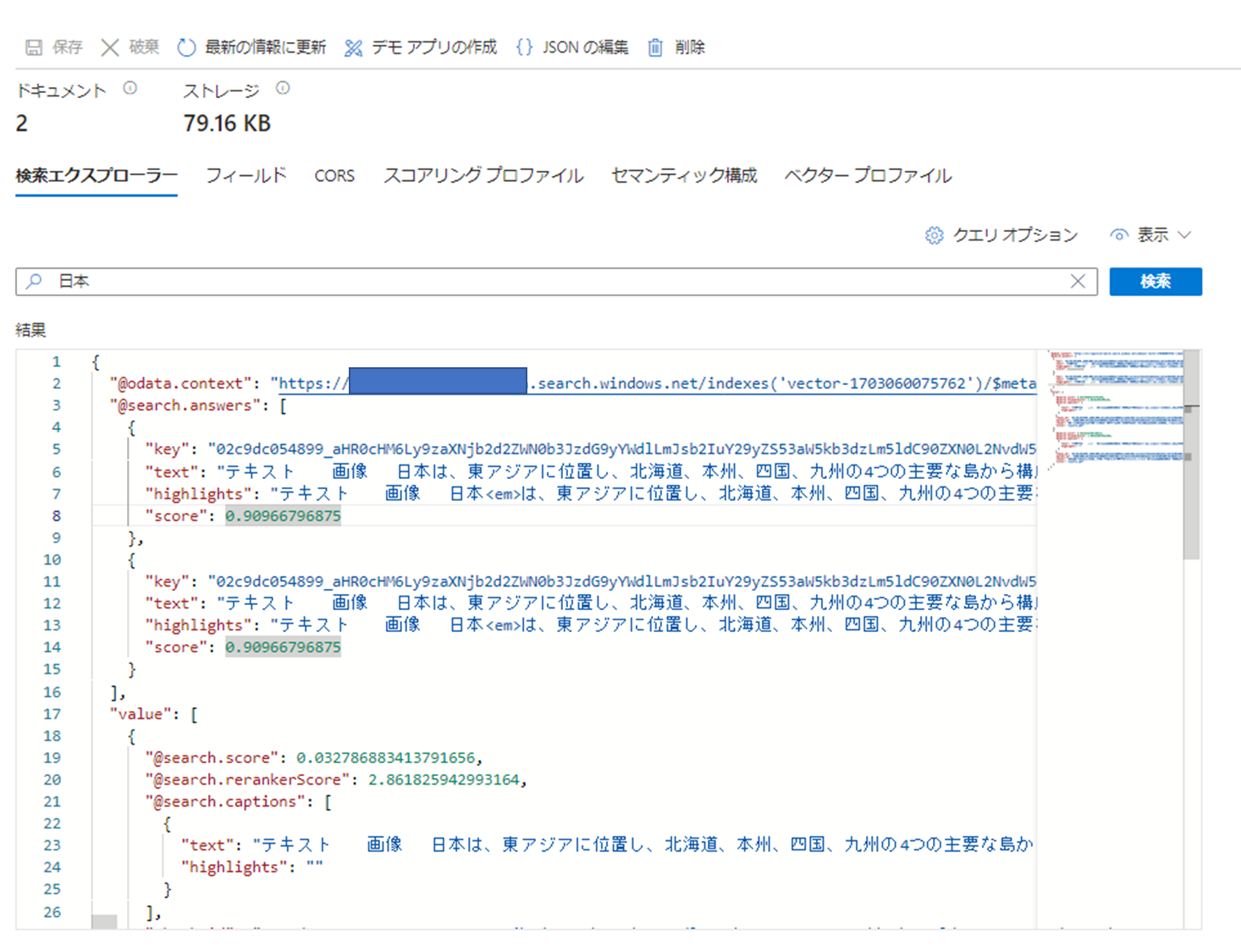Click the info icon next to ドキュメント
The image size is (1241, 952).
pyautogui.click(x=130, y=88)
